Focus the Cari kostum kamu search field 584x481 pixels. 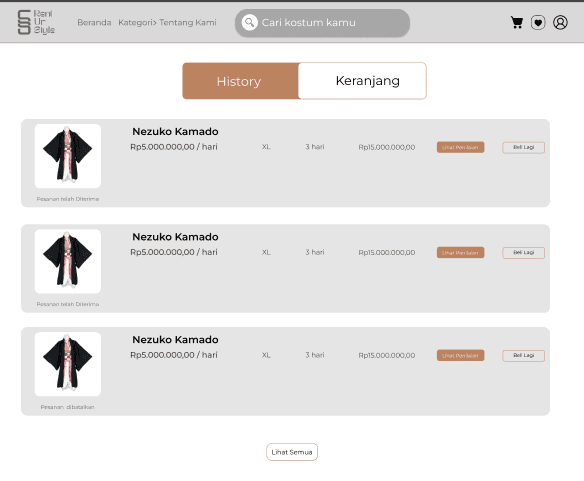[x=322, y=23]
